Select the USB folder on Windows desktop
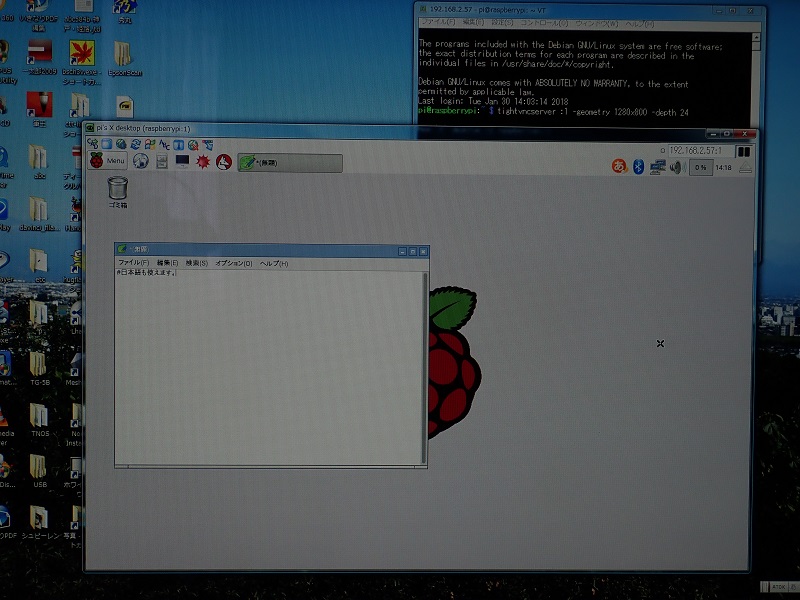This screenshot has height=600, width=800. pyautogui.click(x=39, y=470)
